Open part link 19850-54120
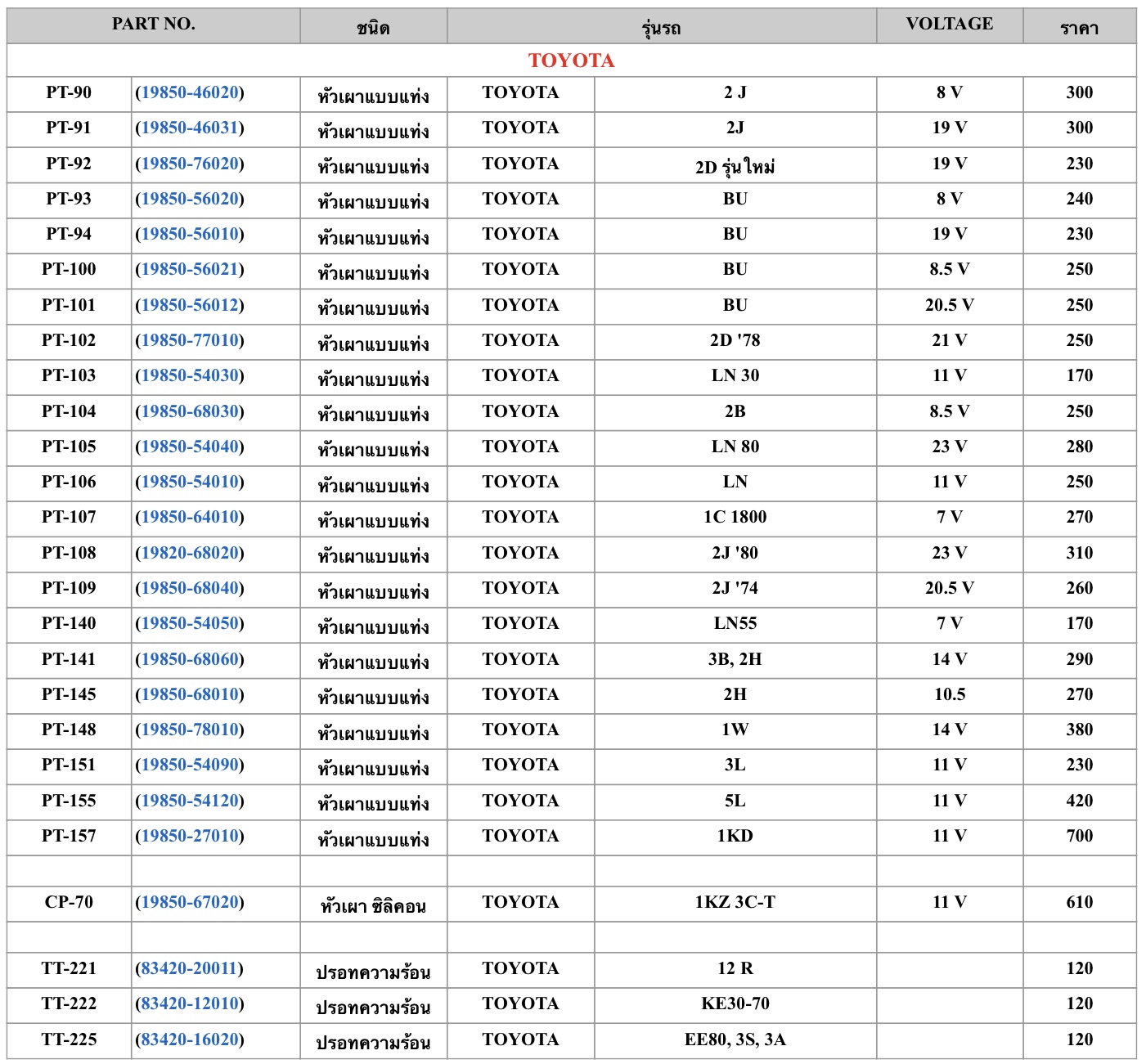The height and width of the screenshot is (1064, 1146). tap(190, 801)
